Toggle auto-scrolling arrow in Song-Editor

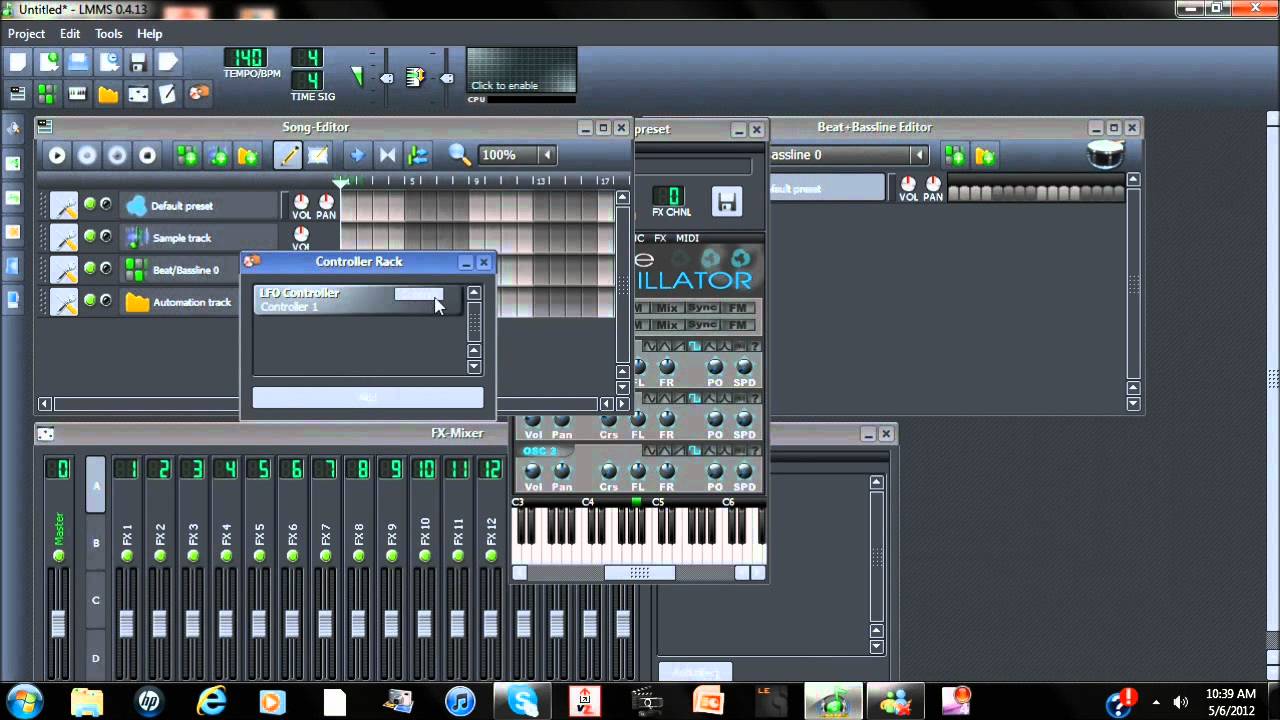point(357,155)
